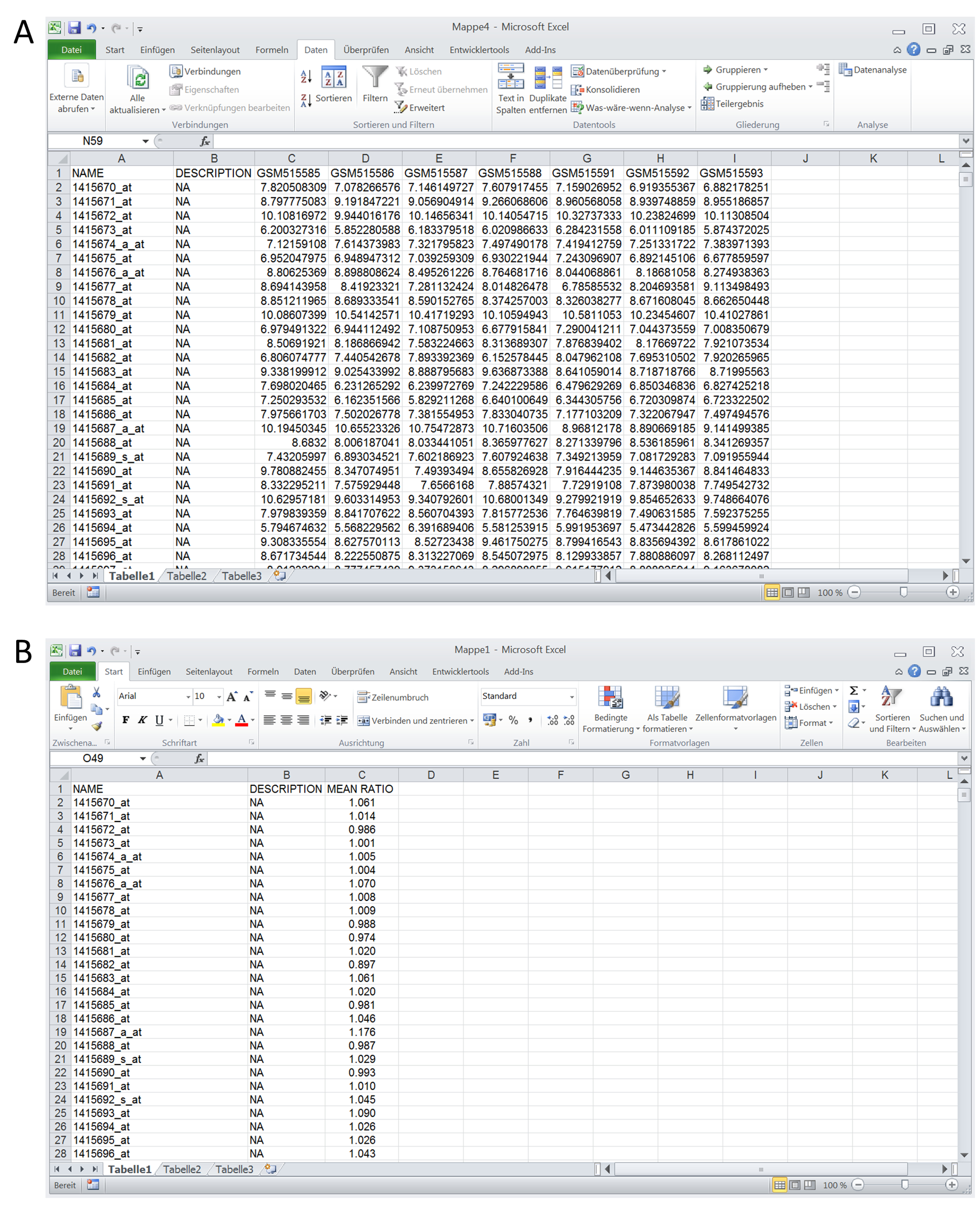Open the Arial font name dropdown
Image resolution: width=980 pixels, height=1210 pixels.
(188, 697)
